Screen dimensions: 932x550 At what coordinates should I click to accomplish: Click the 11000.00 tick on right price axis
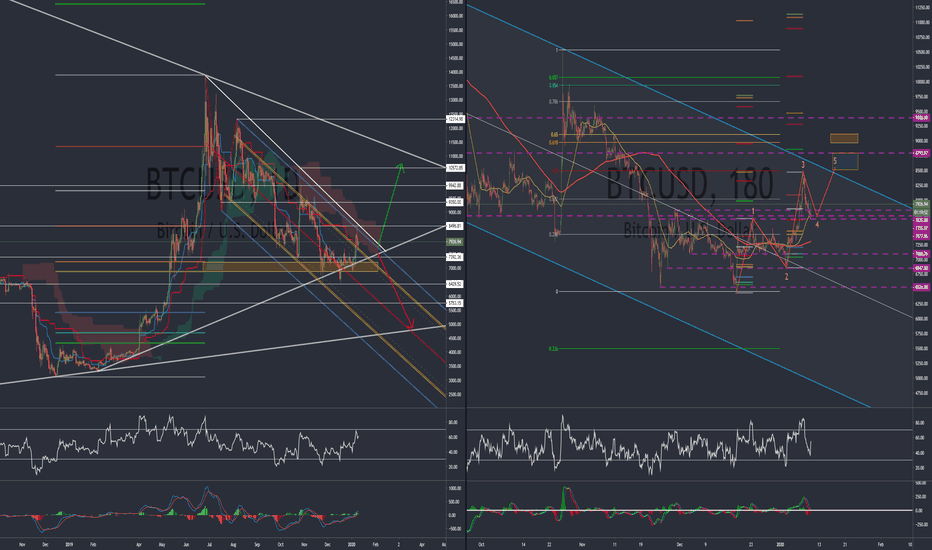click(x=922, y=23)
